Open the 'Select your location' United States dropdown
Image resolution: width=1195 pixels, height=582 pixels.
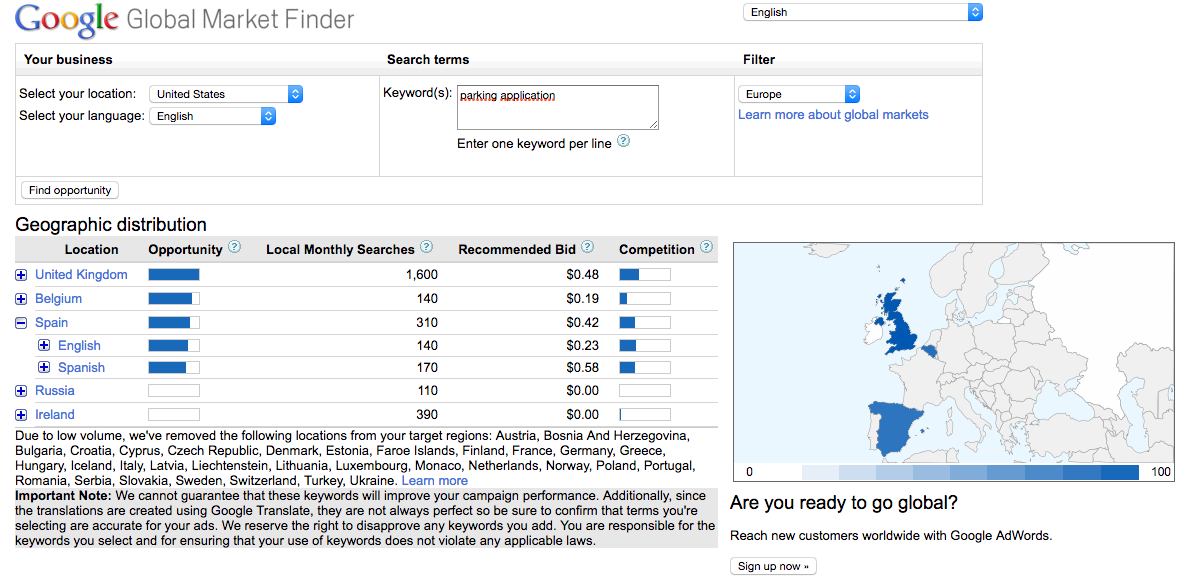click(226, 94)
